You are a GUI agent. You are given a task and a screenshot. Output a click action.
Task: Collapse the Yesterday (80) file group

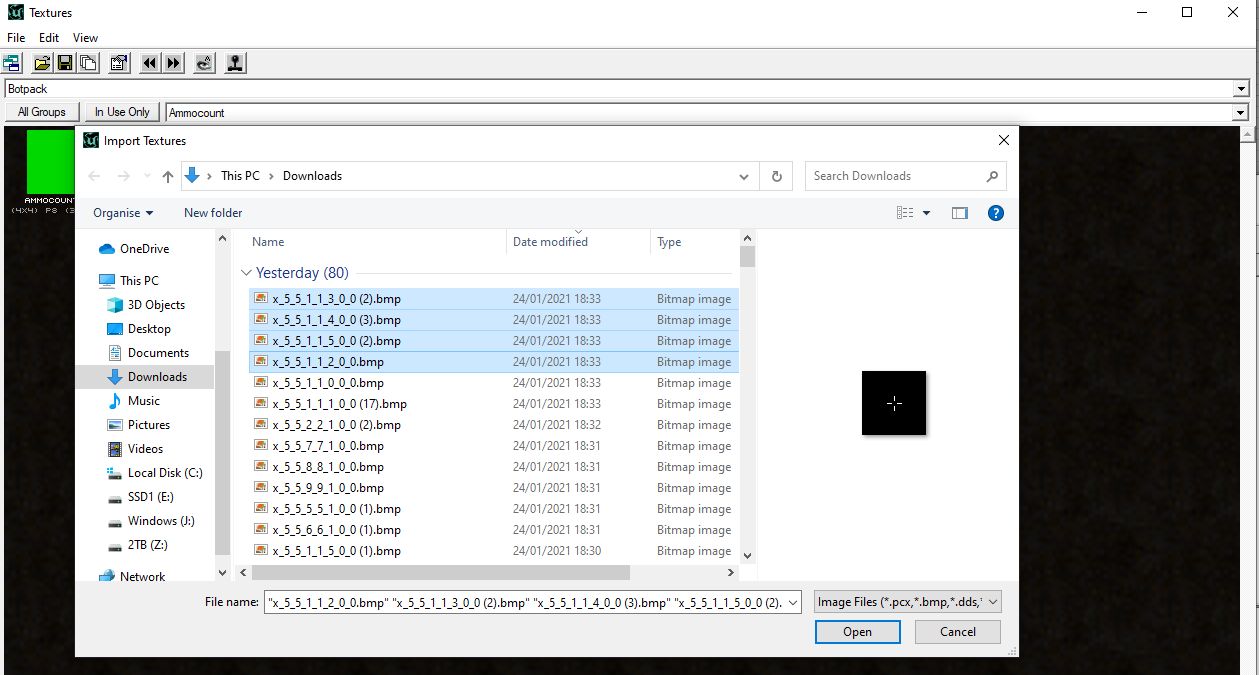pos(247,273)
